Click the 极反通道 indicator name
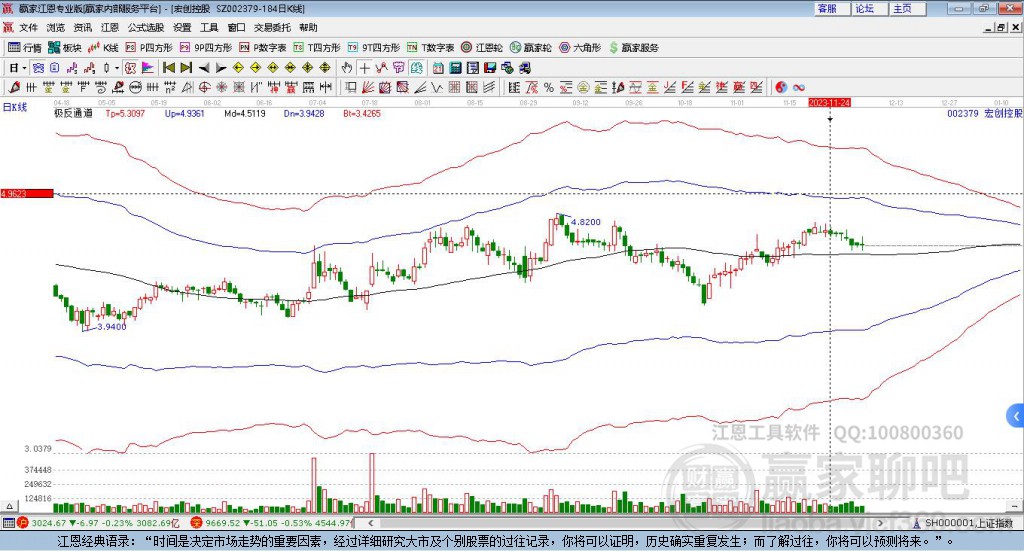 click(x=73, y=114)
